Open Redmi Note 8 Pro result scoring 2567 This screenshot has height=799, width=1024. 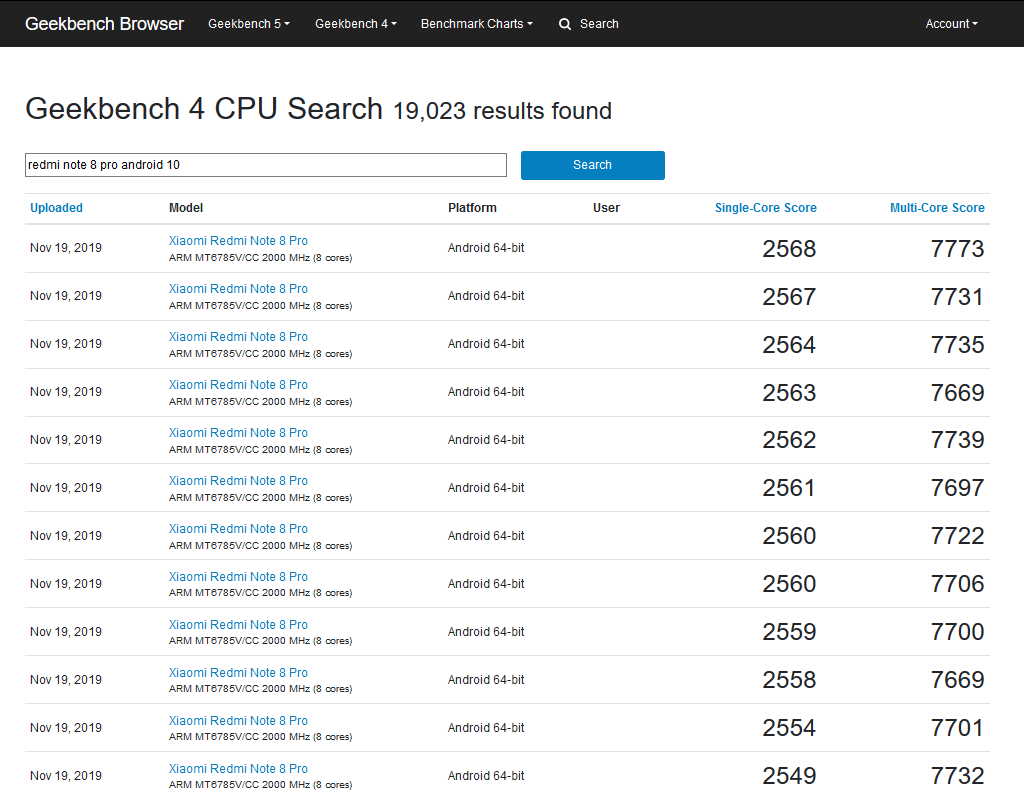(x=238, y=289)
